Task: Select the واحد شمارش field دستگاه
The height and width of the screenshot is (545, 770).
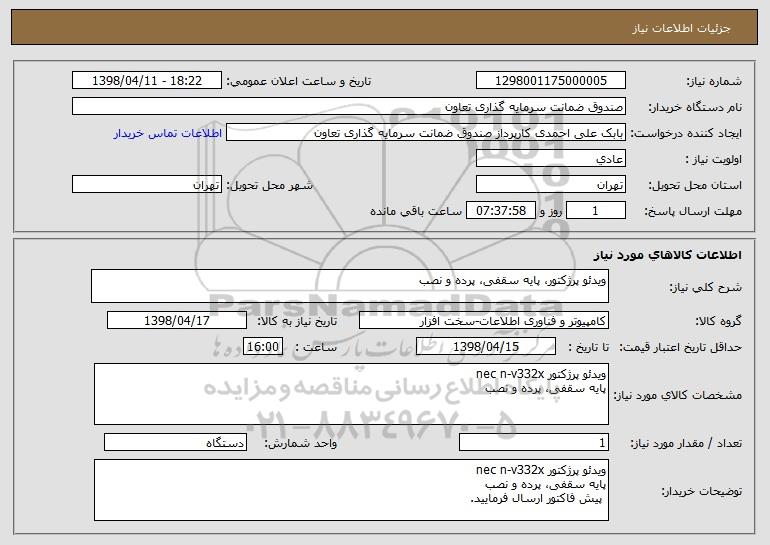Action: point(175,442)
